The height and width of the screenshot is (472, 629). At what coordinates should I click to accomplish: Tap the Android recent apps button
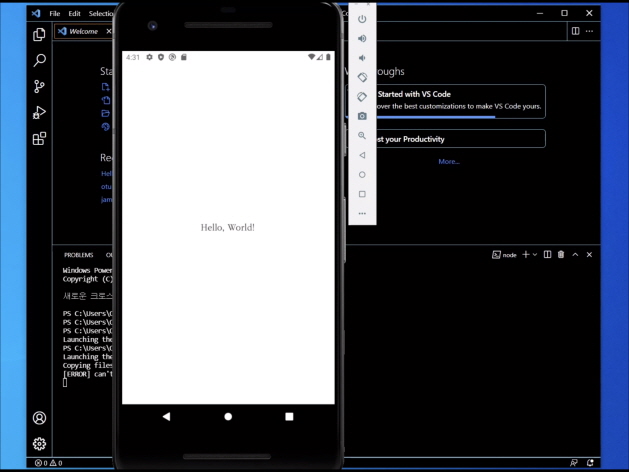[x=289, y=417]
